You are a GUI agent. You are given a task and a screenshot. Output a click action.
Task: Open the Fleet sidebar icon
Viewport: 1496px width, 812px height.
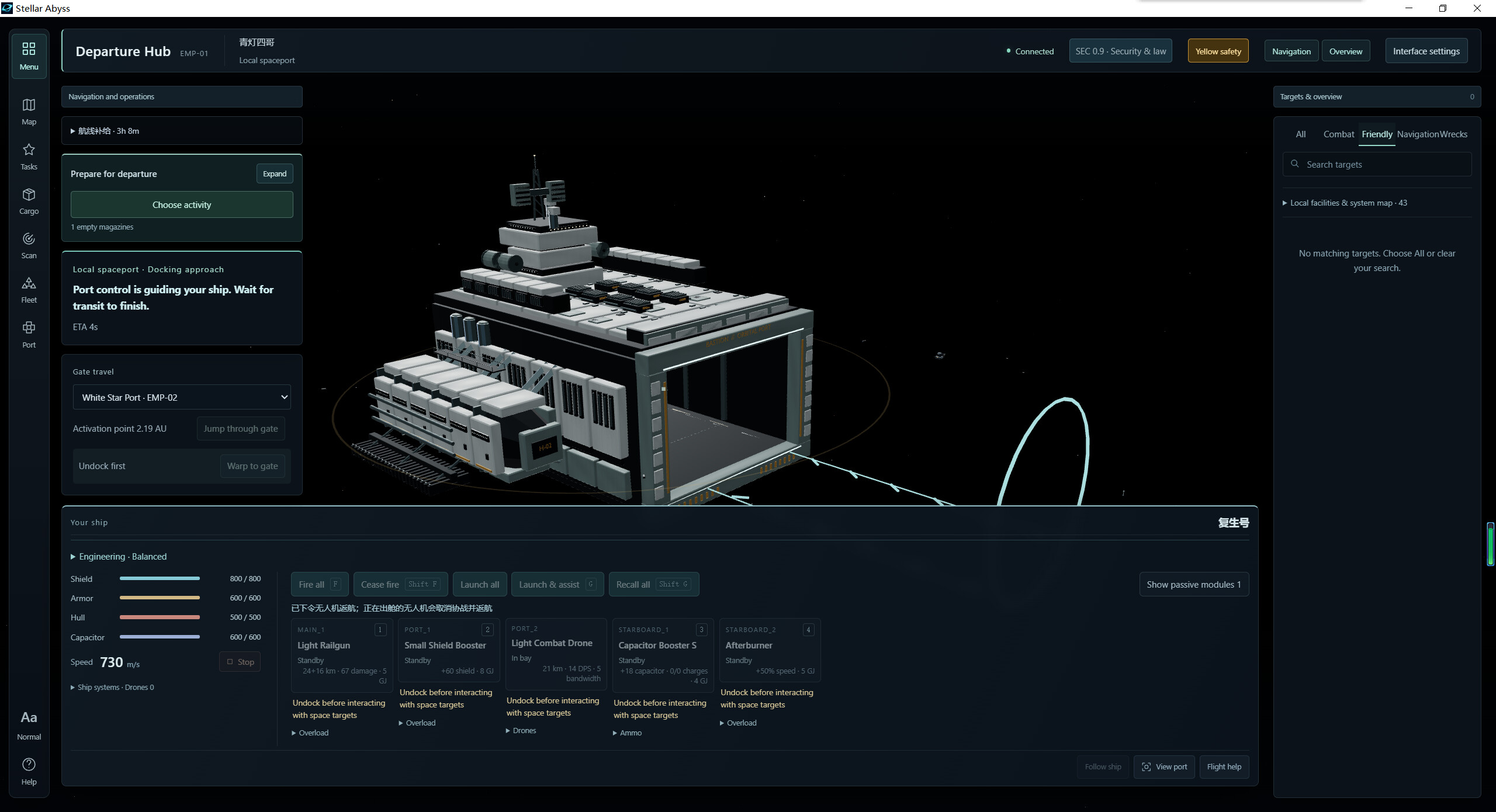29,290
